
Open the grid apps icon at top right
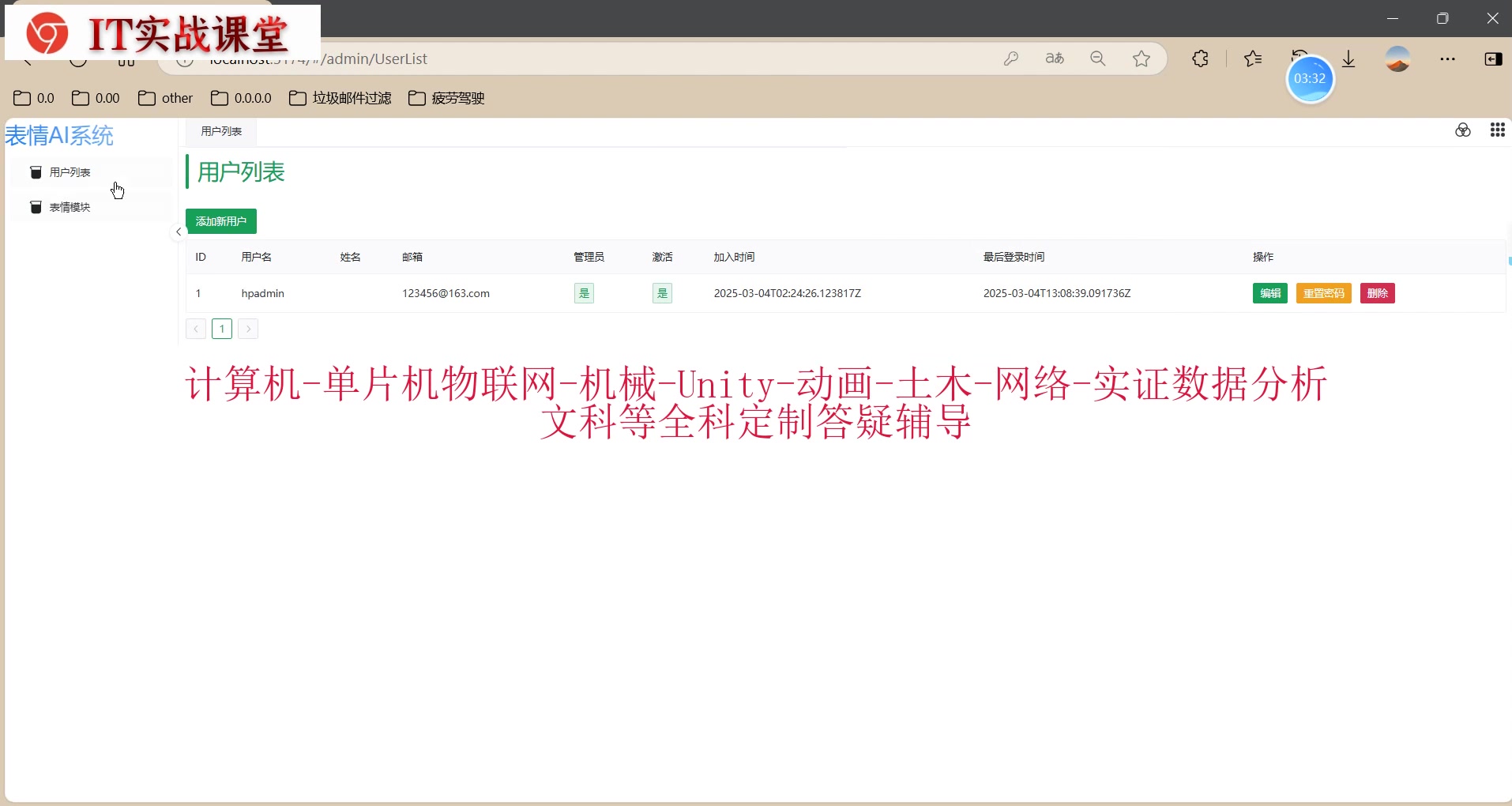[x=1497, y=130]
